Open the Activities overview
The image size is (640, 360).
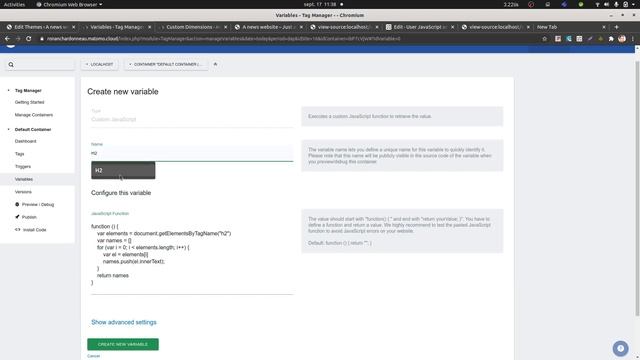pos(14,4)
